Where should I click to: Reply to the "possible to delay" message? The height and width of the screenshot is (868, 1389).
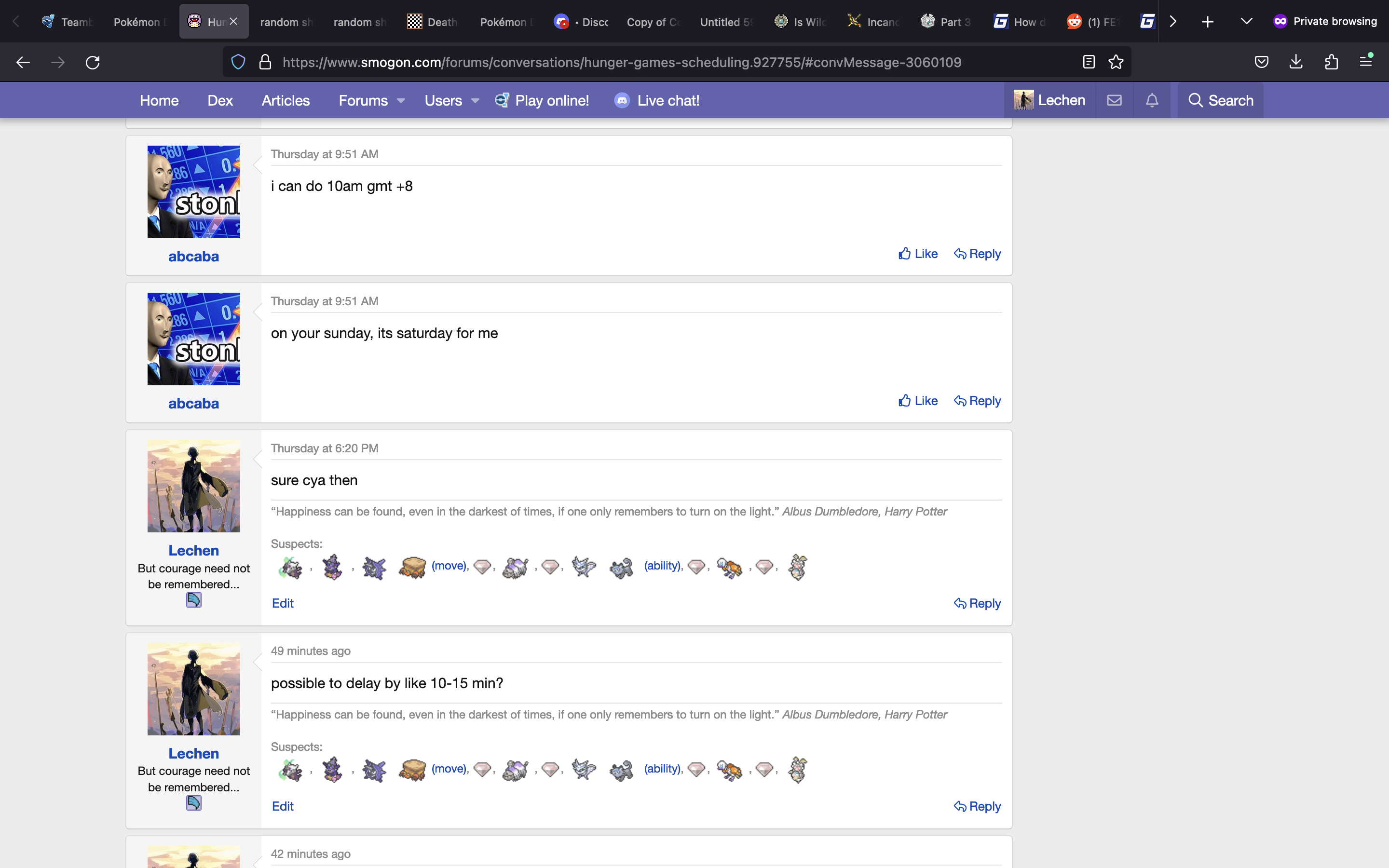click(977, 806)
